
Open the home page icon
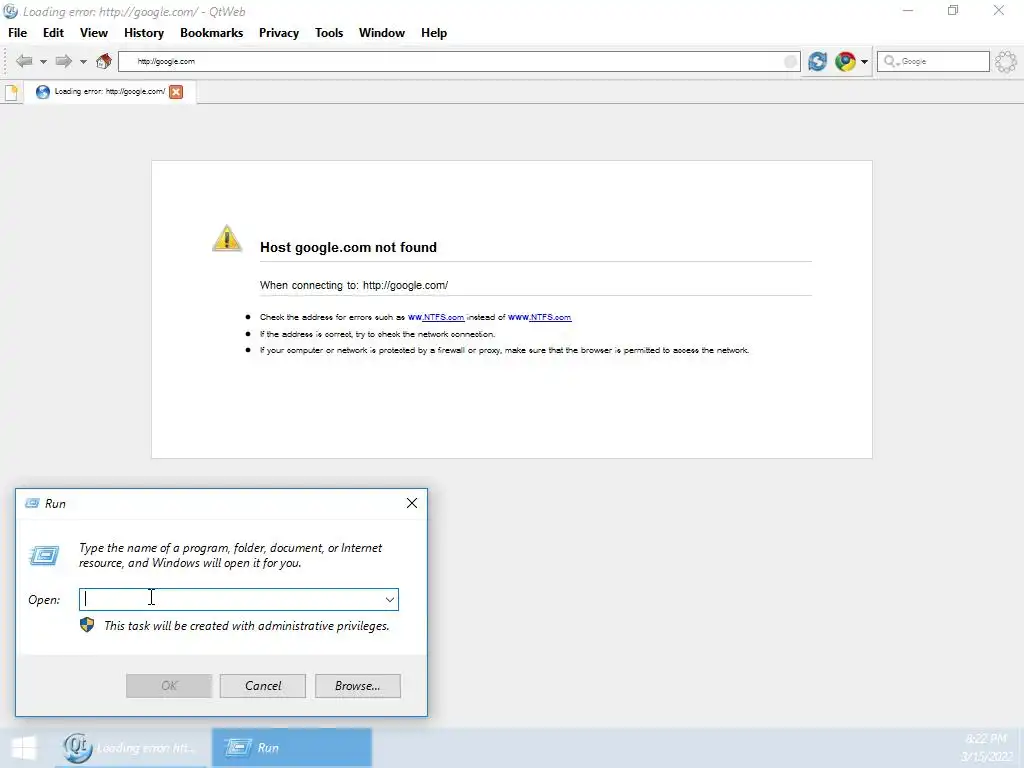[x=103, y=61]
